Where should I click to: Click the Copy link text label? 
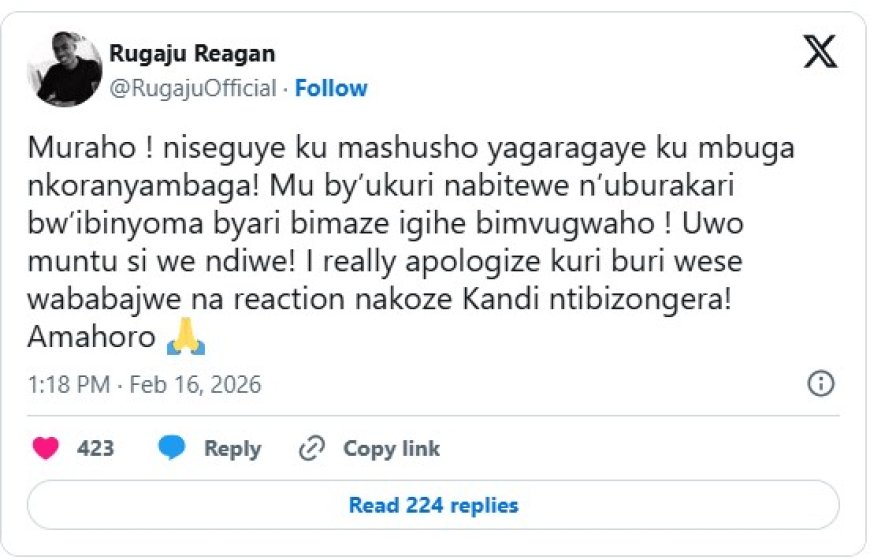point(391,449)
